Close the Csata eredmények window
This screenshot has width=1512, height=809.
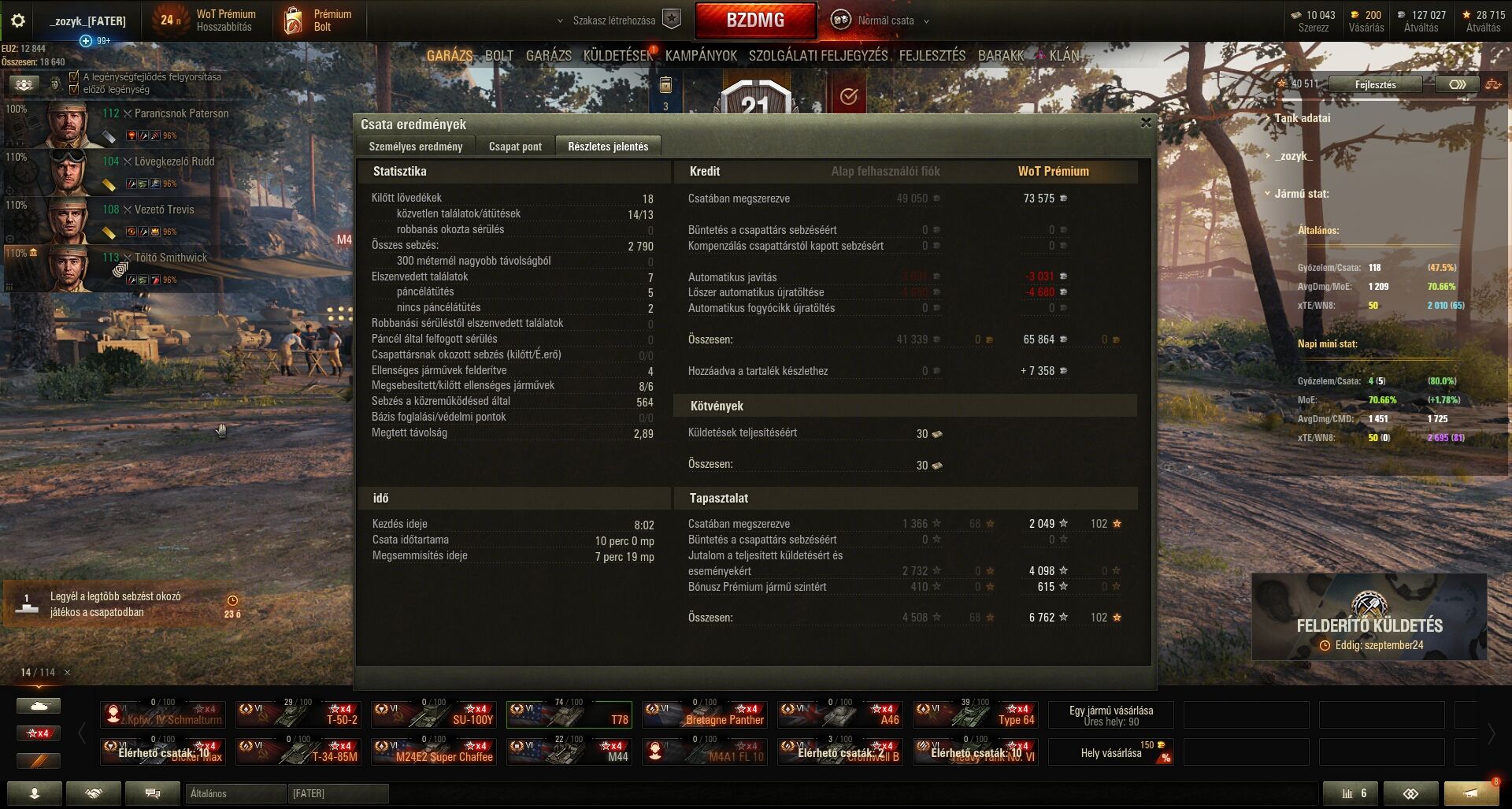[1146, 123]
